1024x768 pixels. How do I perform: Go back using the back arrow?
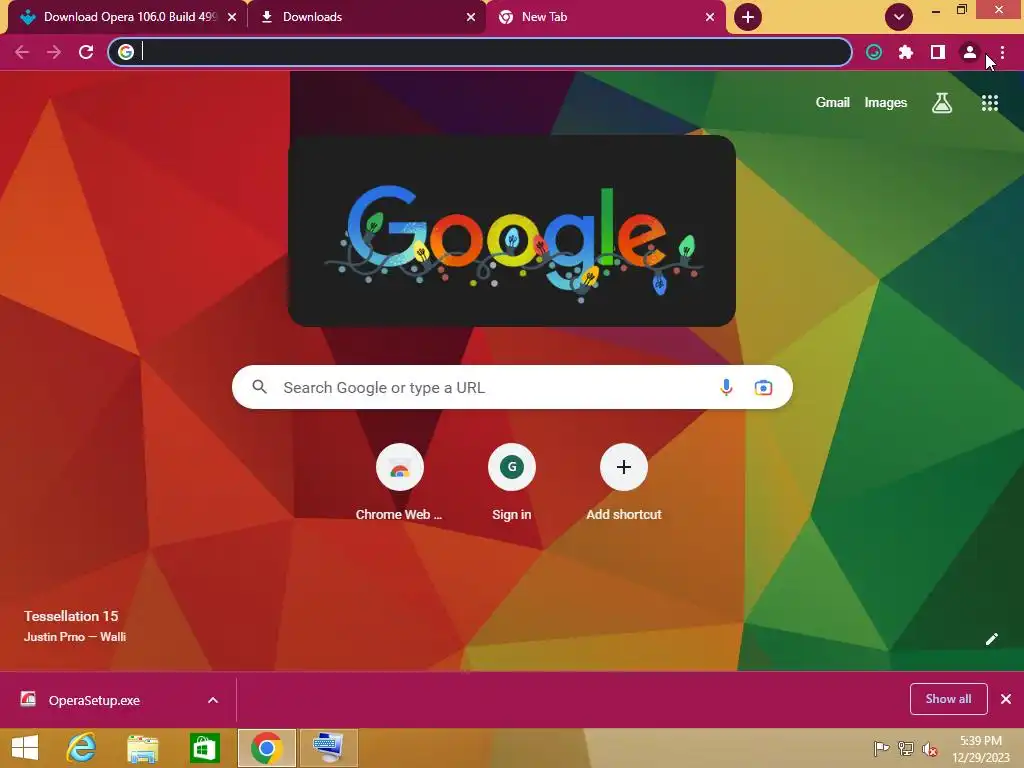click(22, 52)
